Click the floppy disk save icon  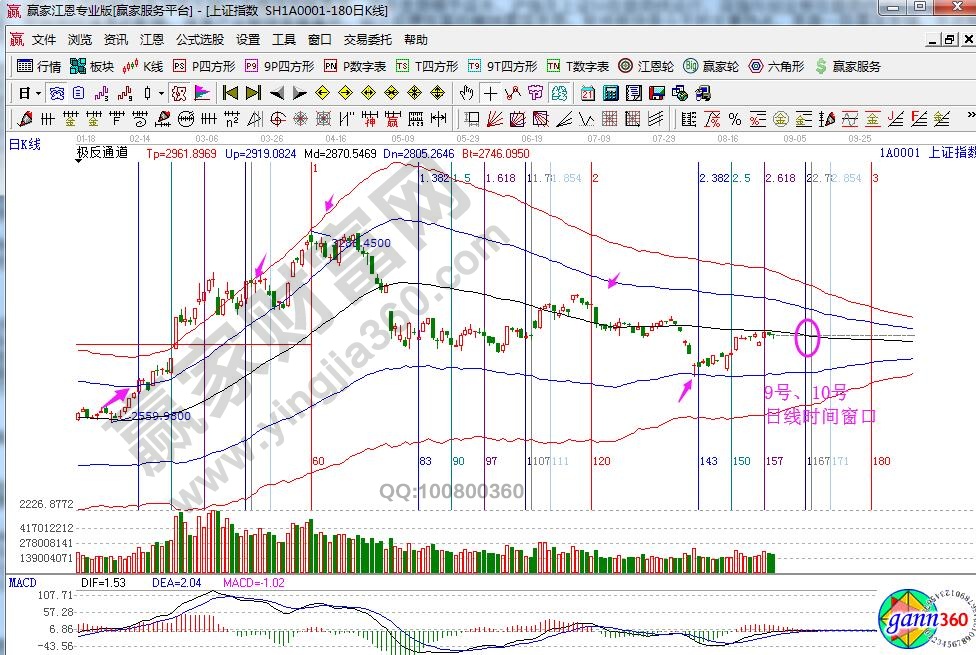point(657,93)
